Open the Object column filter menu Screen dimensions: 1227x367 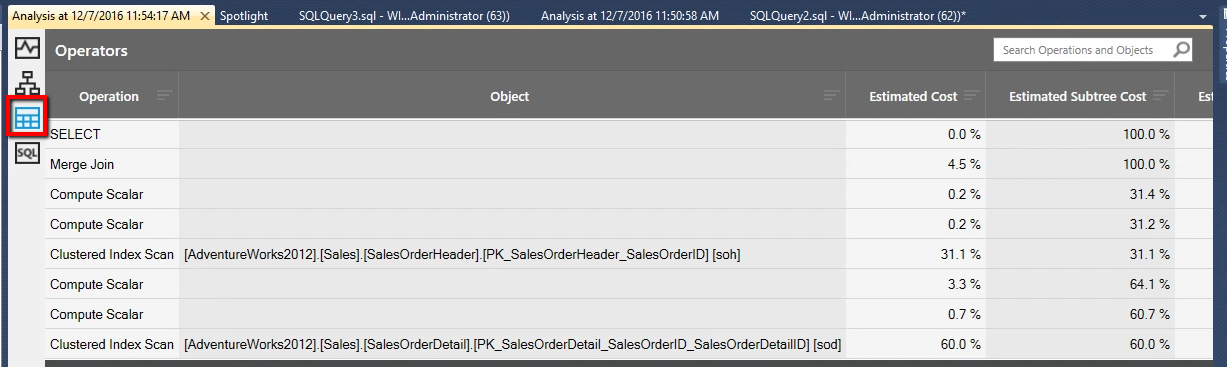click(x=831, y=96)
